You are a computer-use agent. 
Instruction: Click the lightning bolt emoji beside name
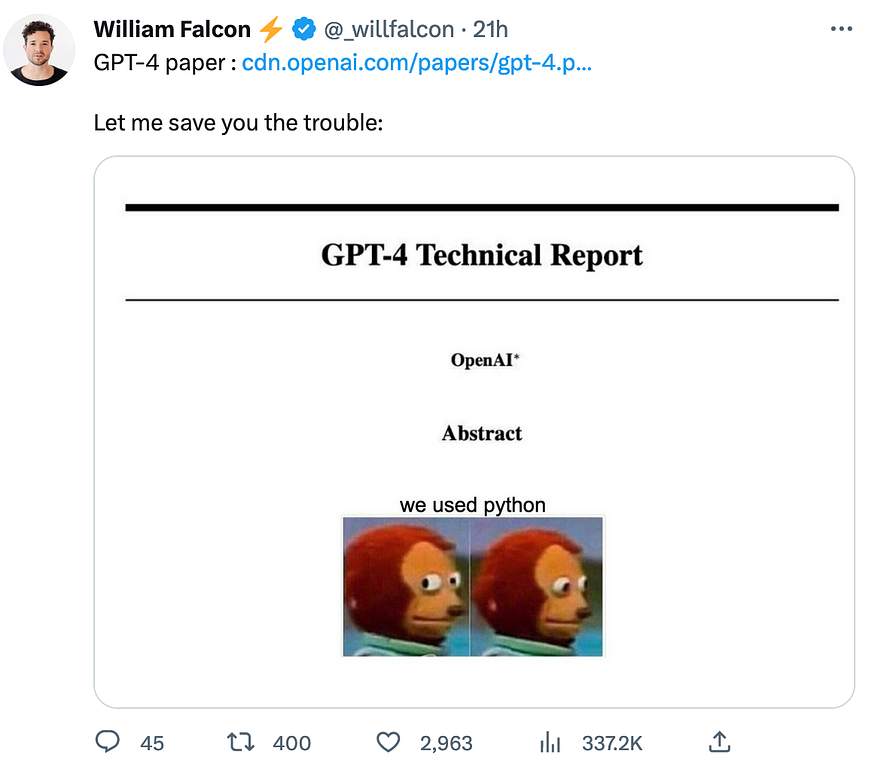coord(272,29)
